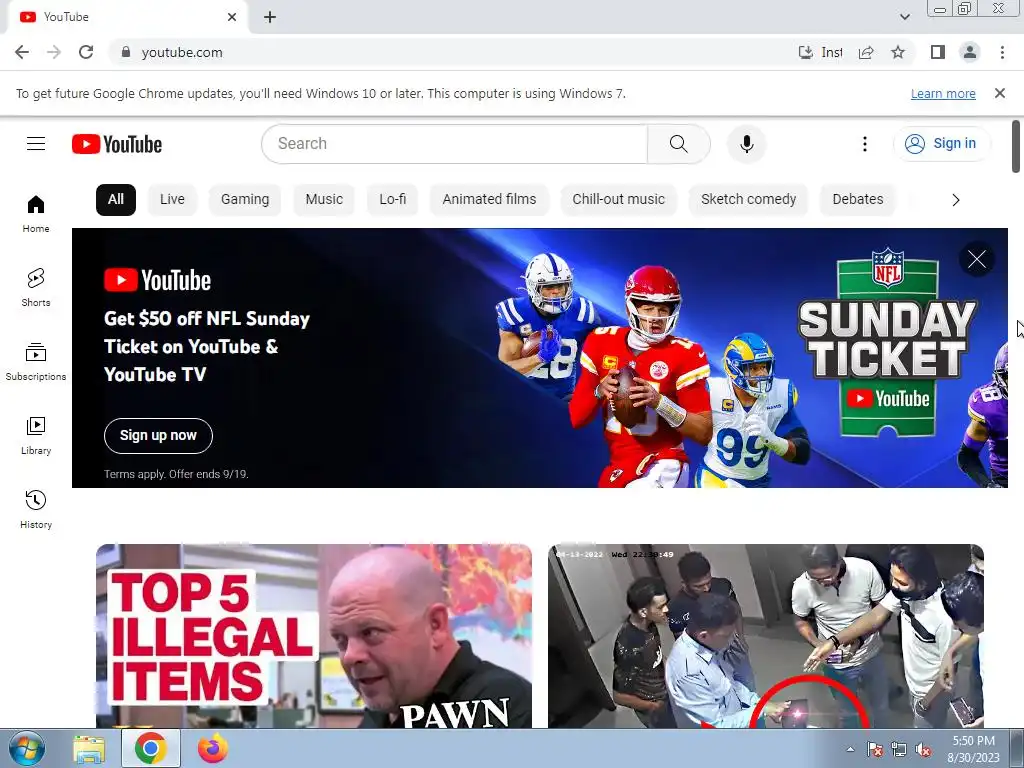Toggle Chrome side panel icon

[x=938, y=52]
